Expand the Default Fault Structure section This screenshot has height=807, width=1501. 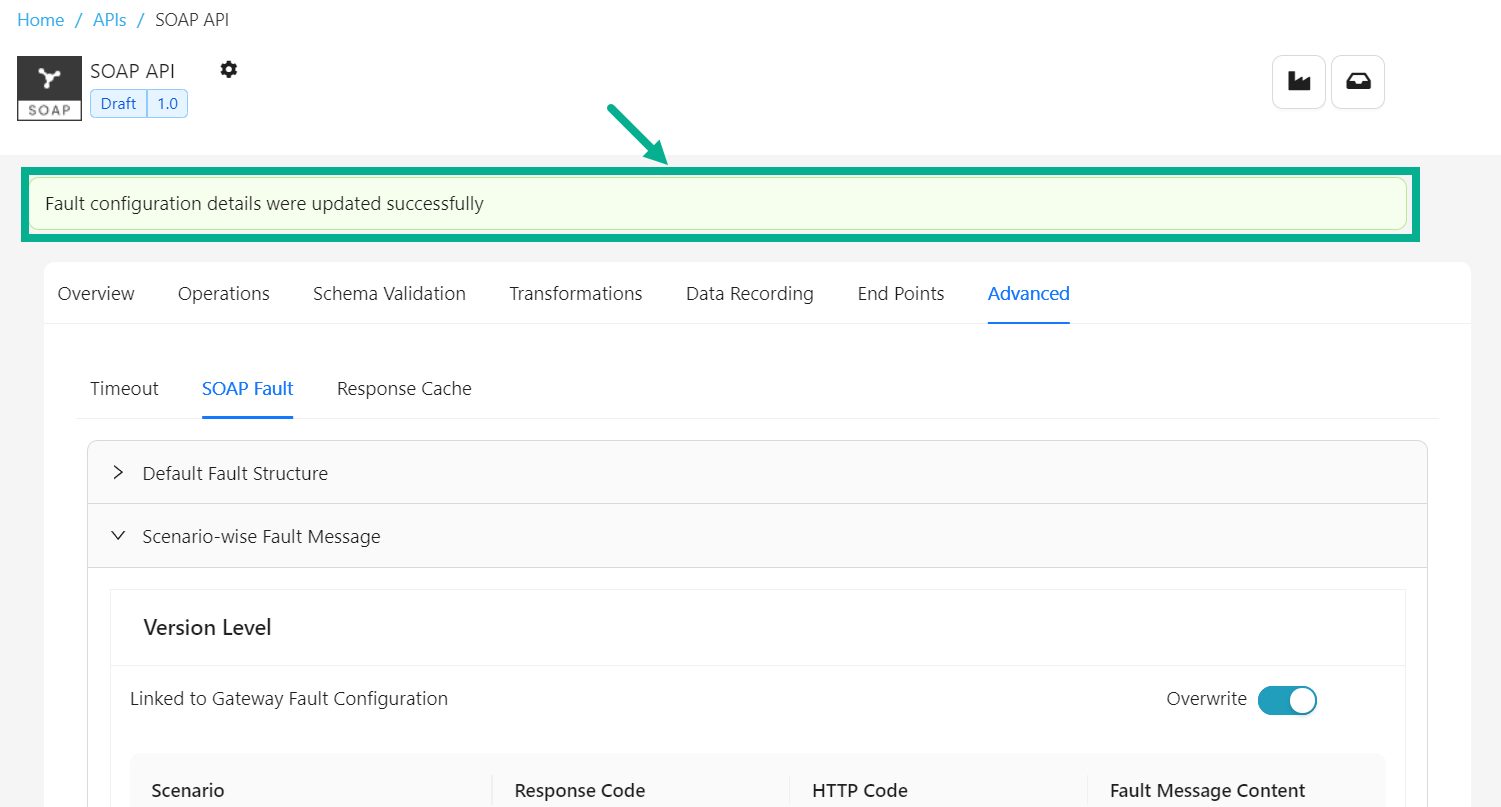pos(235,473)
